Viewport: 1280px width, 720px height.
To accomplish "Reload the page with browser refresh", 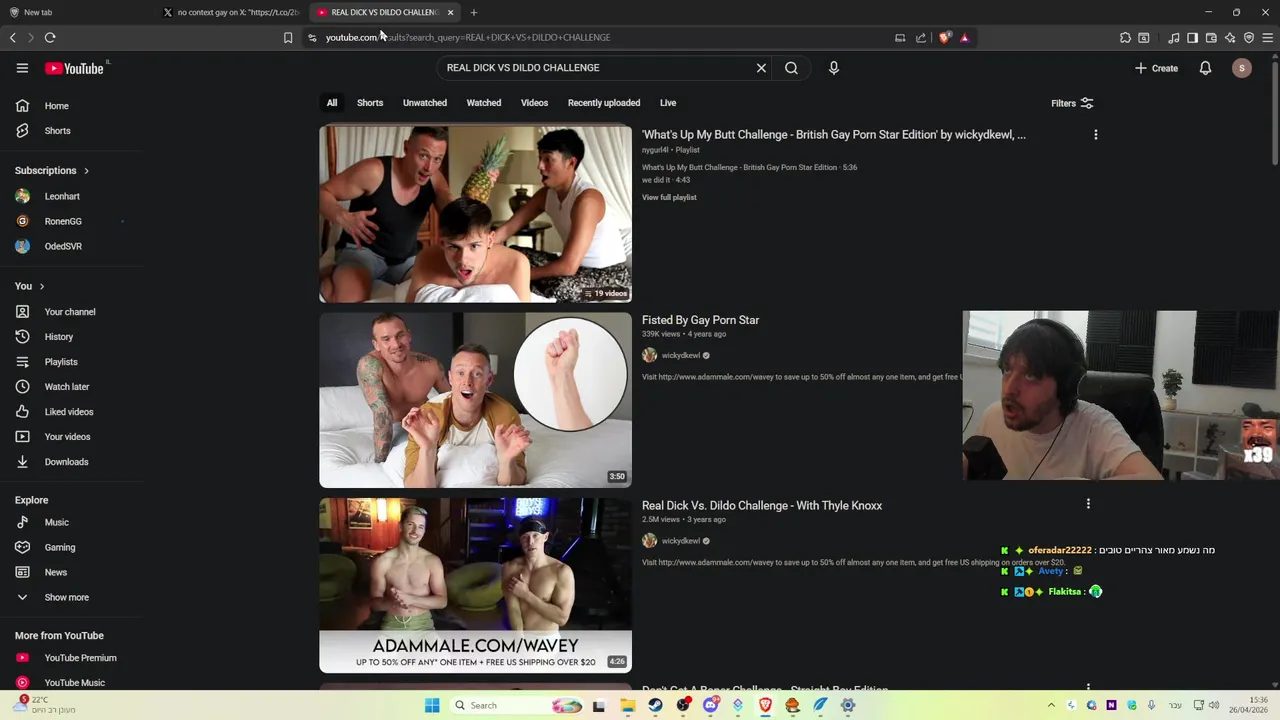I will pyautogui.click(x=50, y=37).
